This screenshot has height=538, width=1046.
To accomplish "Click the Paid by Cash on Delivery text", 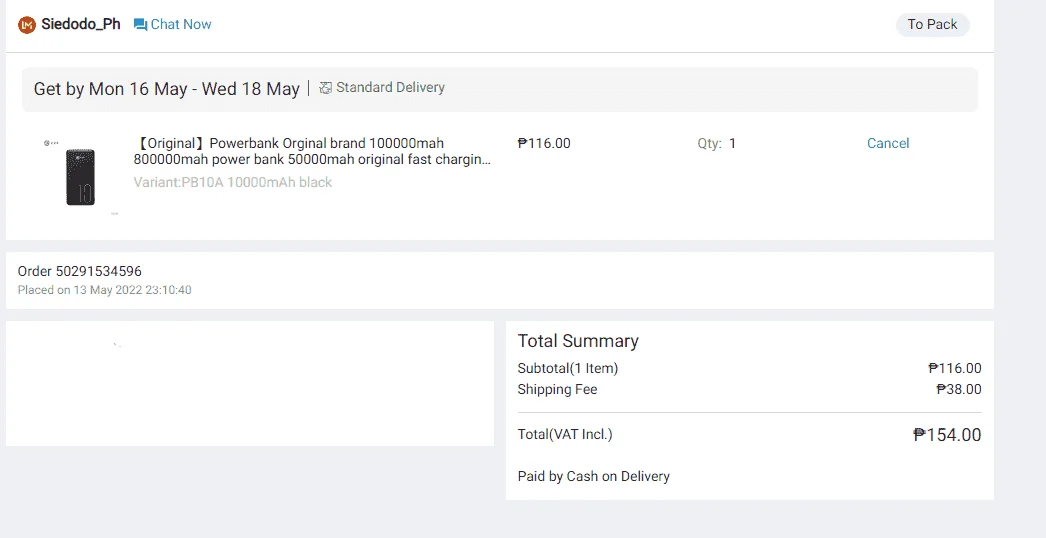I will pos(594,477).
